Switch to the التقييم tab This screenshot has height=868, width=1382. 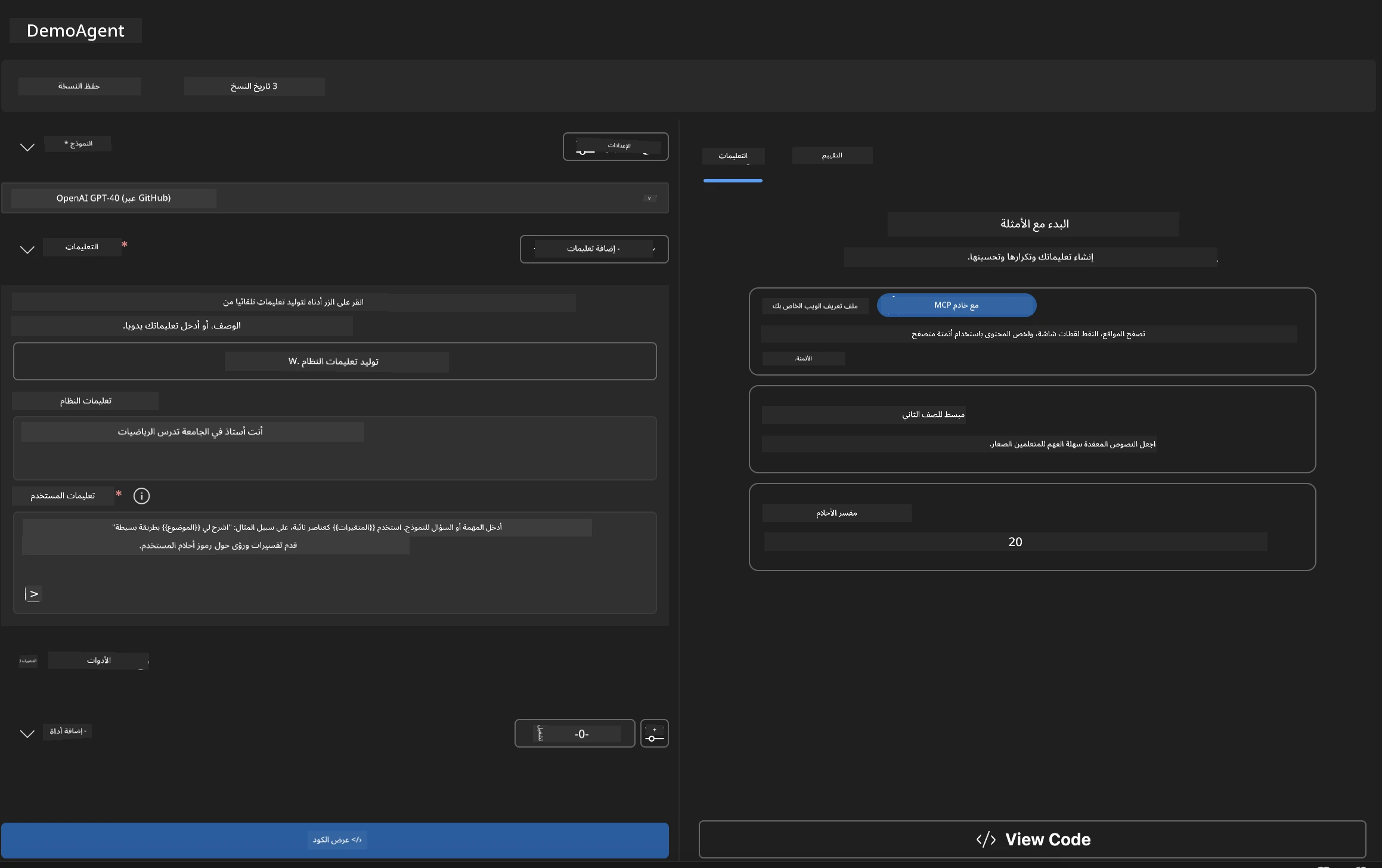pyautogui.click(x=832, y=156)
